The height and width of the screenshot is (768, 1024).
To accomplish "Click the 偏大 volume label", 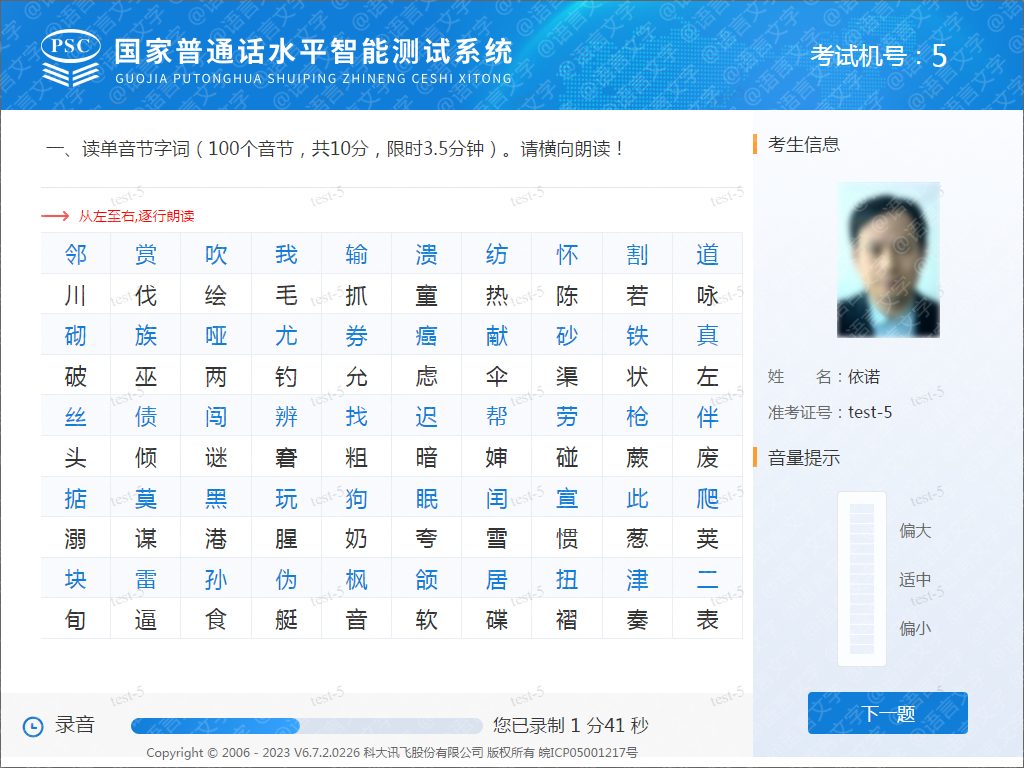I will click(915, 530).
